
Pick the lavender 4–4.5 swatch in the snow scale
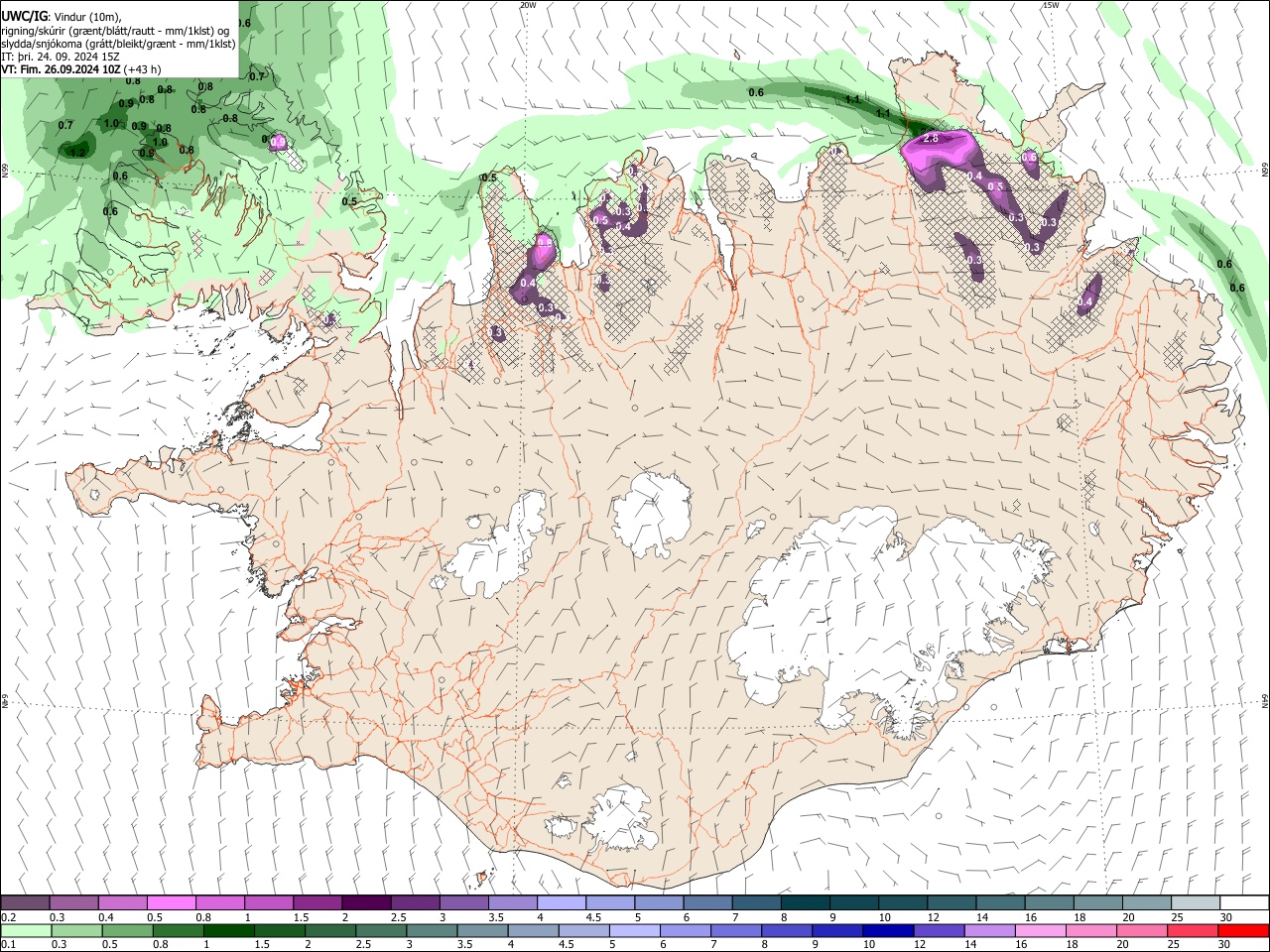pyautogui.click(x=561, y=903)
